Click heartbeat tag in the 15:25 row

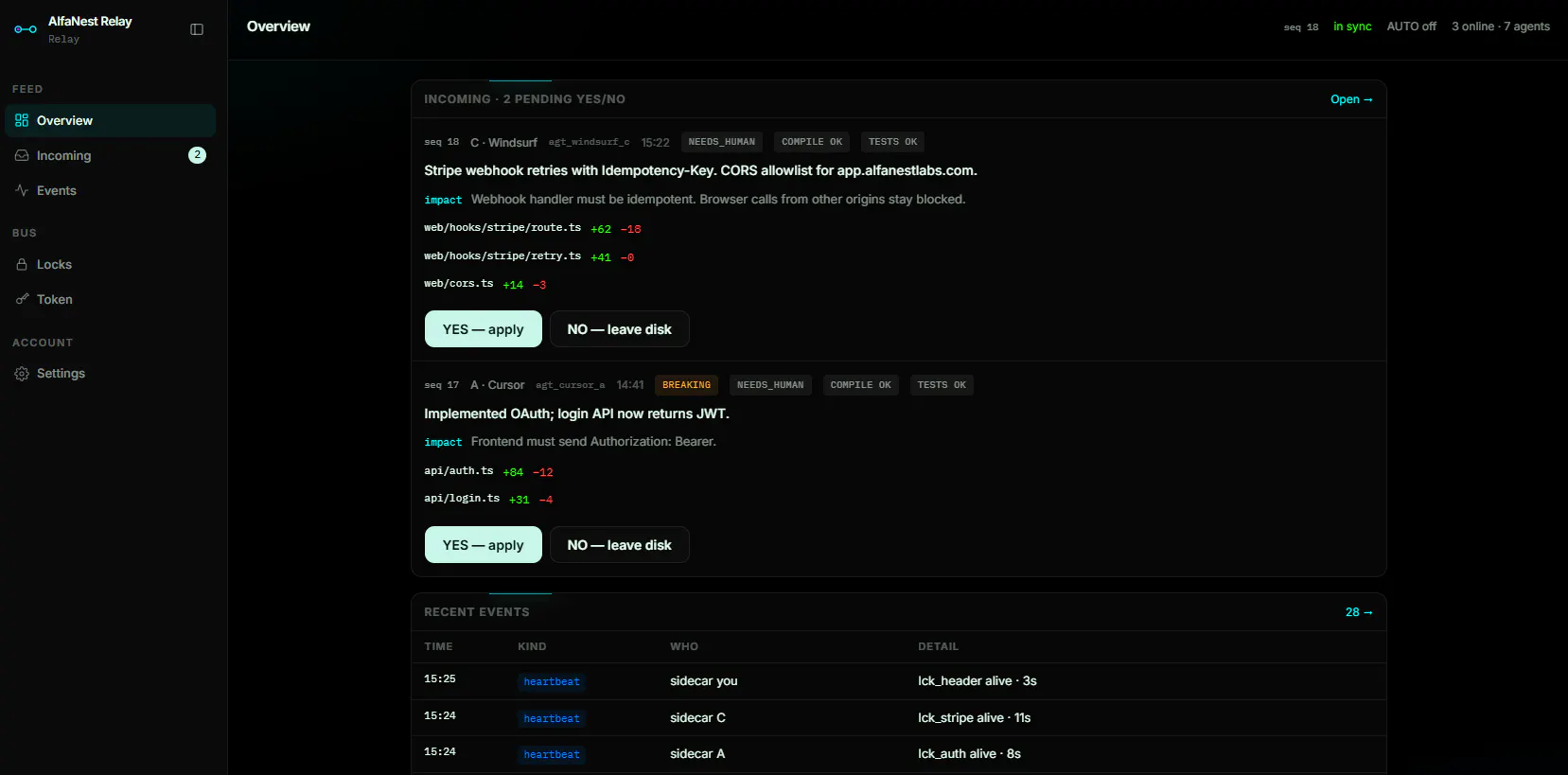click(552, 682)
